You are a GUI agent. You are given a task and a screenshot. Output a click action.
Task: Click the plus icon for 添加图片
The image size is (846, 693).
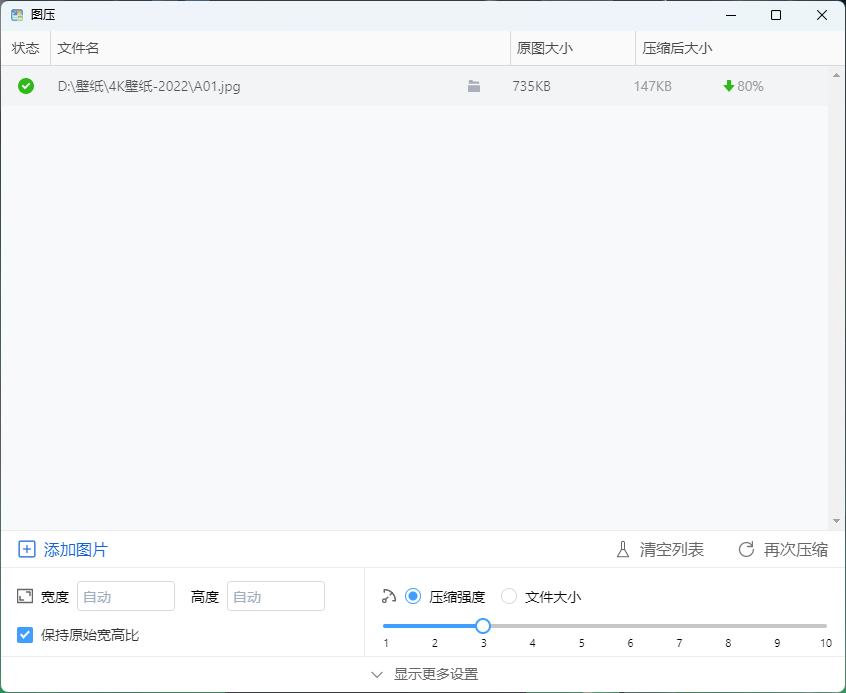tap(27, 549)
